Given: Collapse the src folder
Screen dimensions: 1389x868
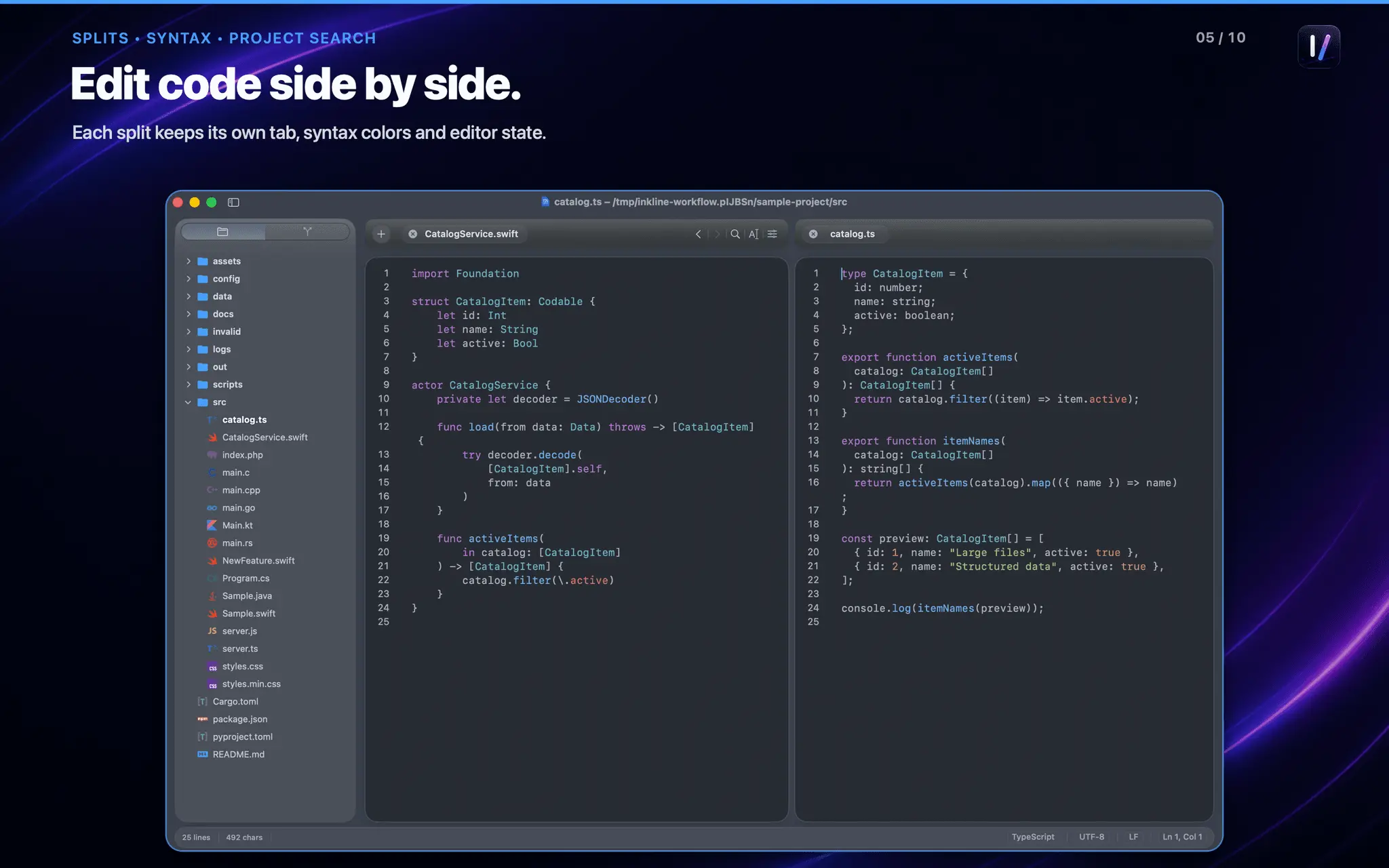Looking at the screenshot, I should (x=189, y=402).
